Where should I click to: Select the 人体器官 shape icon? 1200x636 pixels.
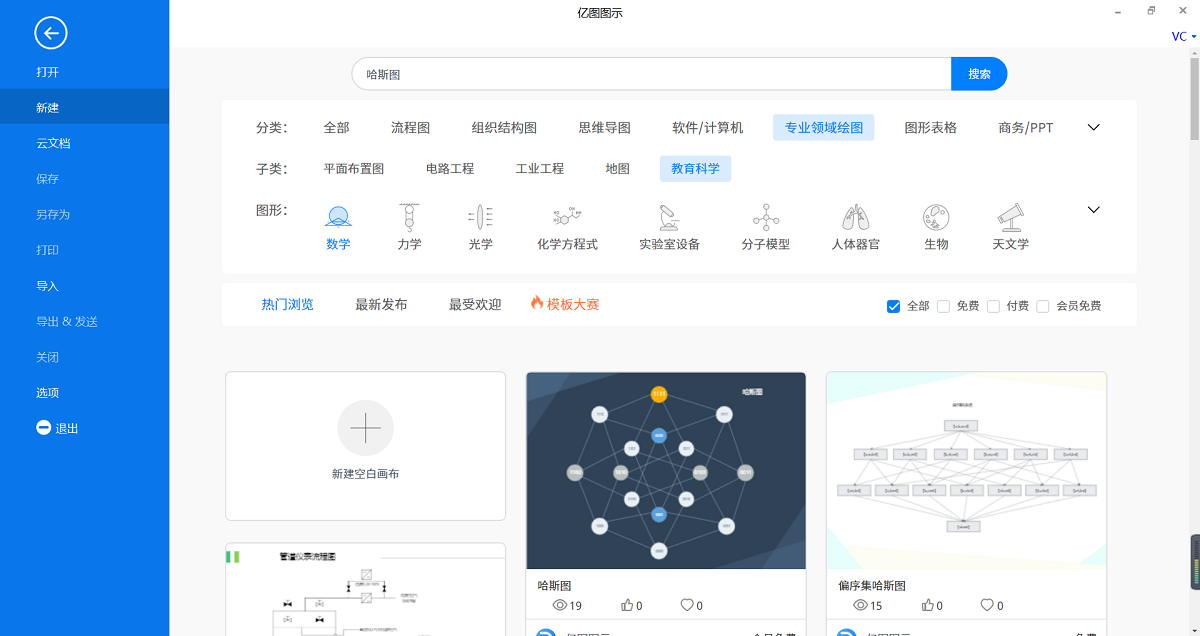855,216
